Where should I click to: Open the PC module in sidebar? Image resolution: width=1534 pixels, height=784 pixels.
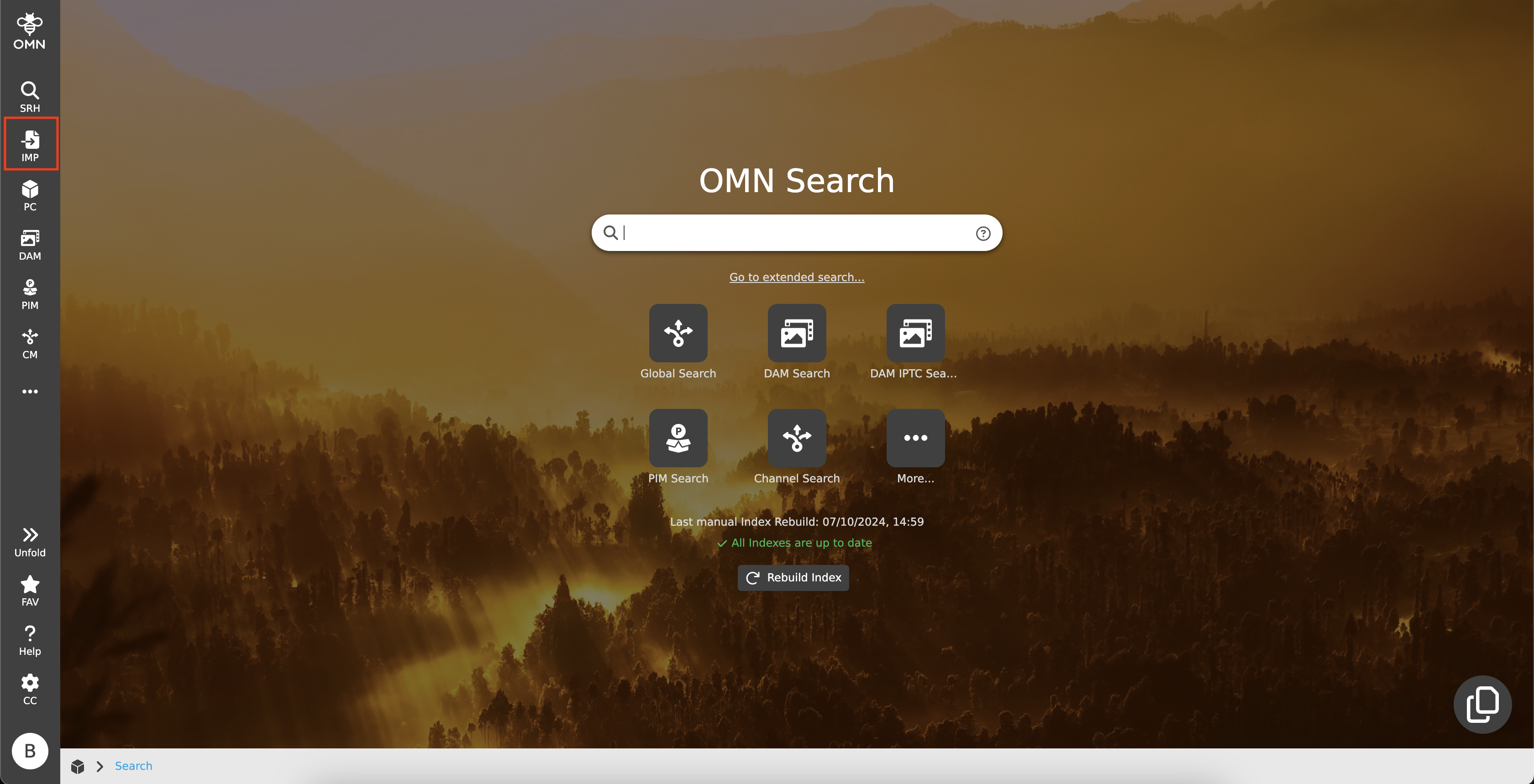pyautogui.click(x=30, y=195)
